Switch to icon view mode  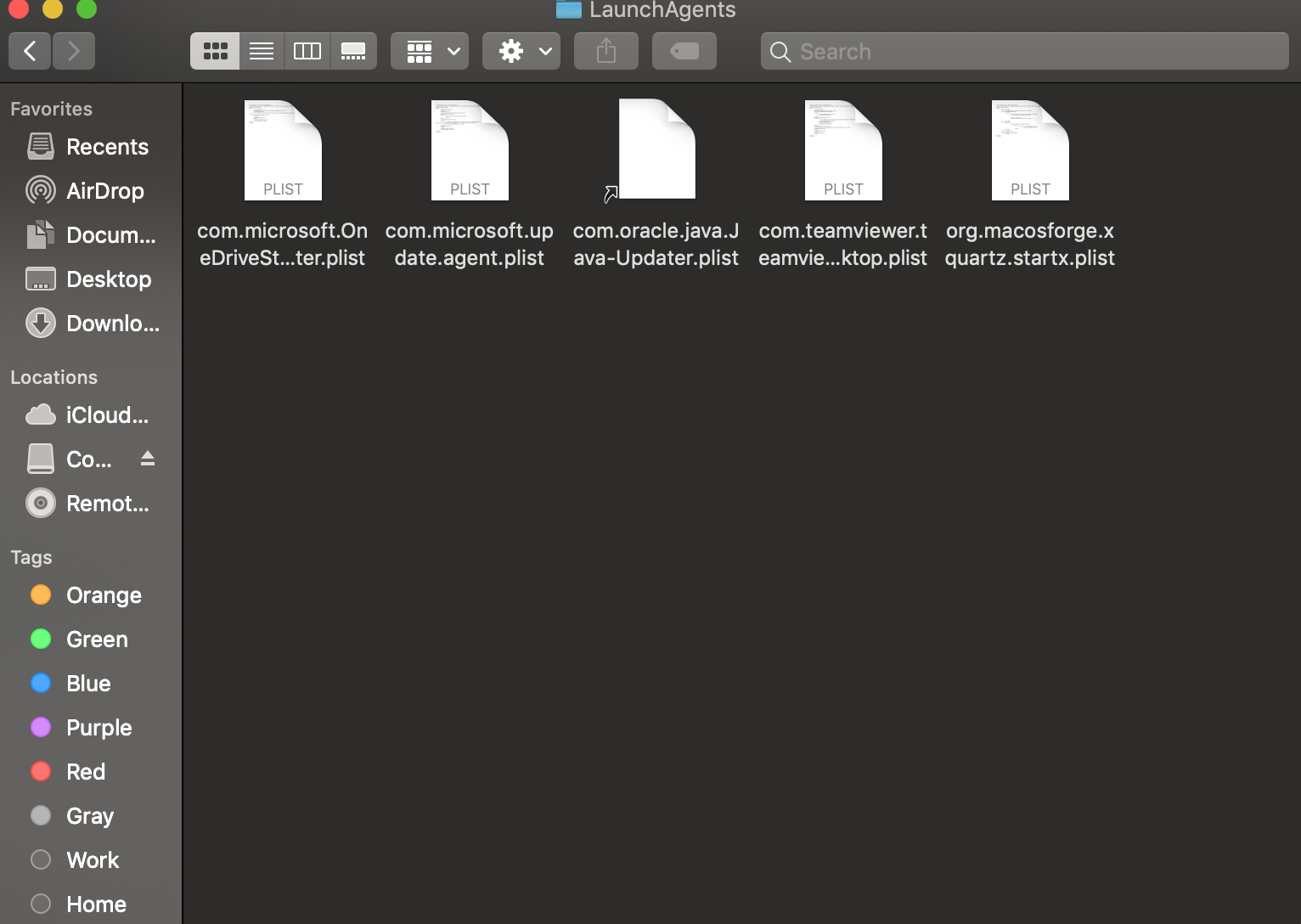[214, 51]
